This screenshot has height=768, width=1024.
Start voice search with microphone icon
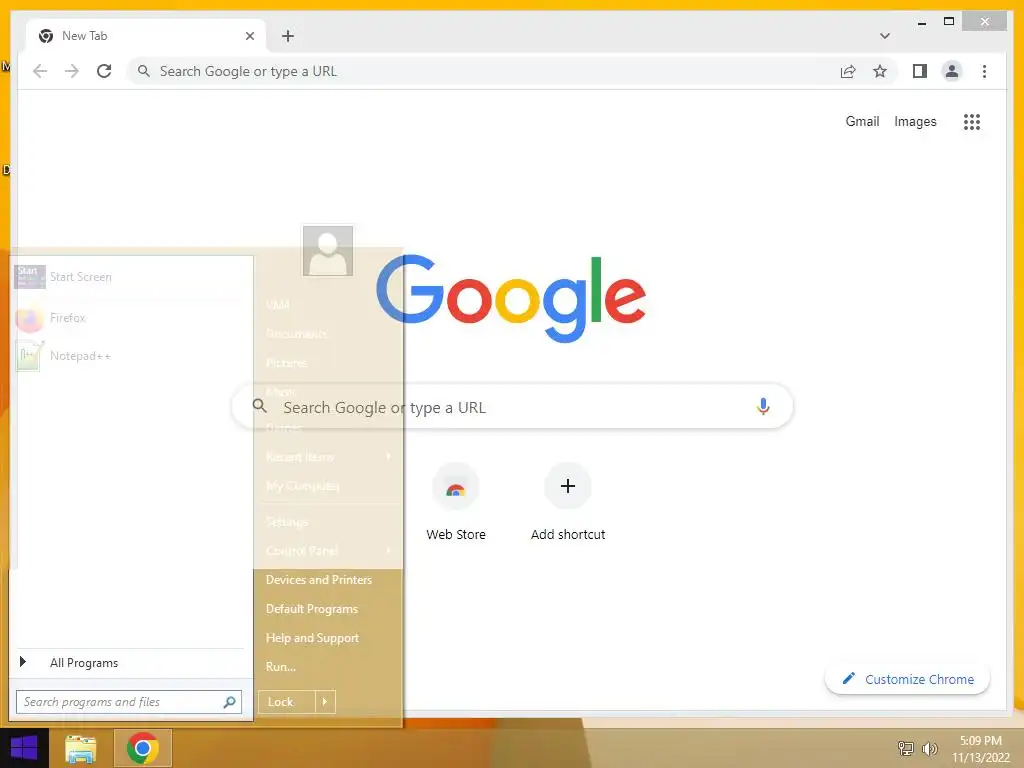coord(763,406)
